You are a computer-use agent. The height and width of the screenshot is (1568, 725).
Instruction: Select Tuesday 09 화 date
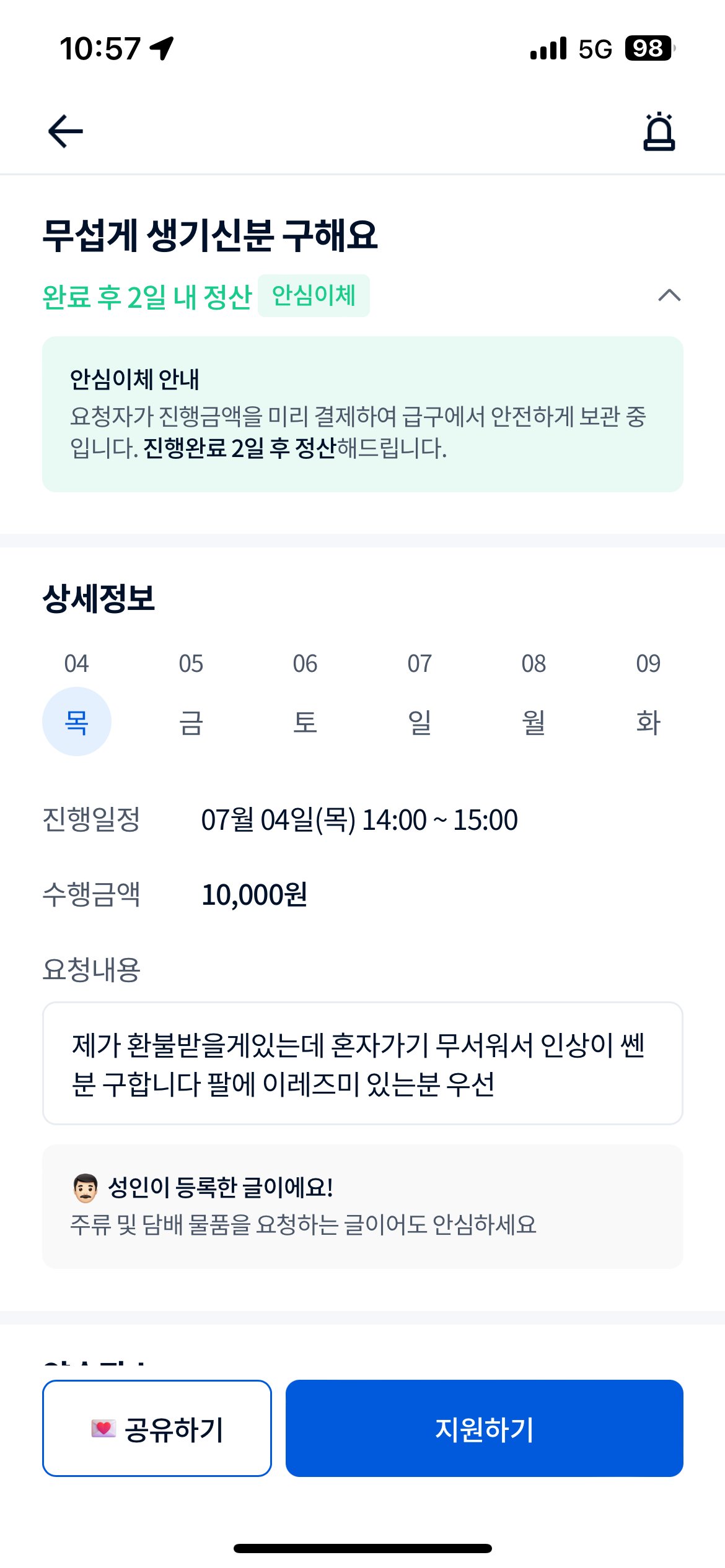click(648, 721)
